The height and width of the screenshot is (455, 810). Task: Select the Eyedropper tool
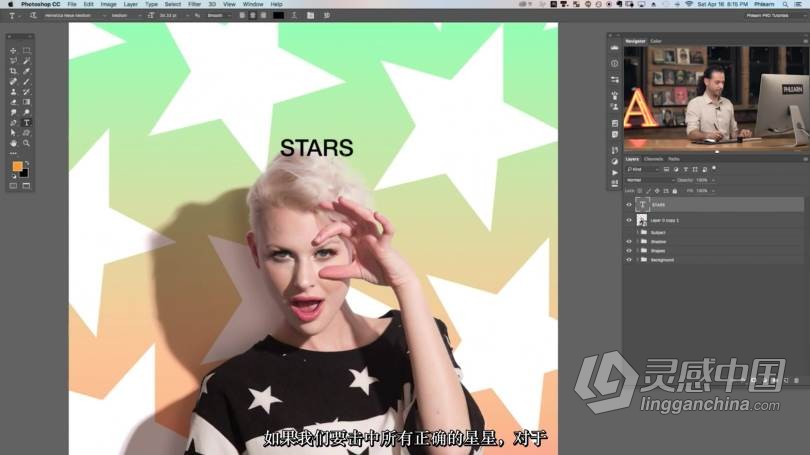26,71
